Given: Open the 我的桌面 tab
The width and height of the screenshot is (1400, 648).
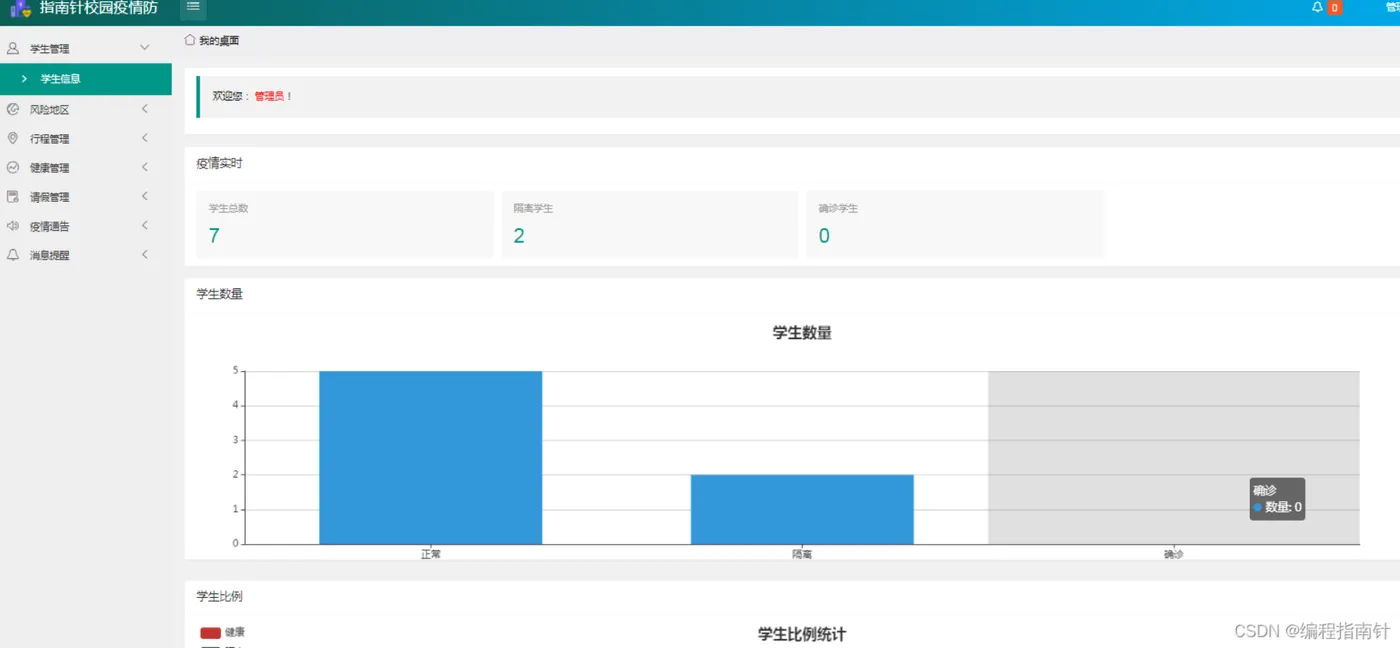Looking at the screenshot, I should 219,41.
